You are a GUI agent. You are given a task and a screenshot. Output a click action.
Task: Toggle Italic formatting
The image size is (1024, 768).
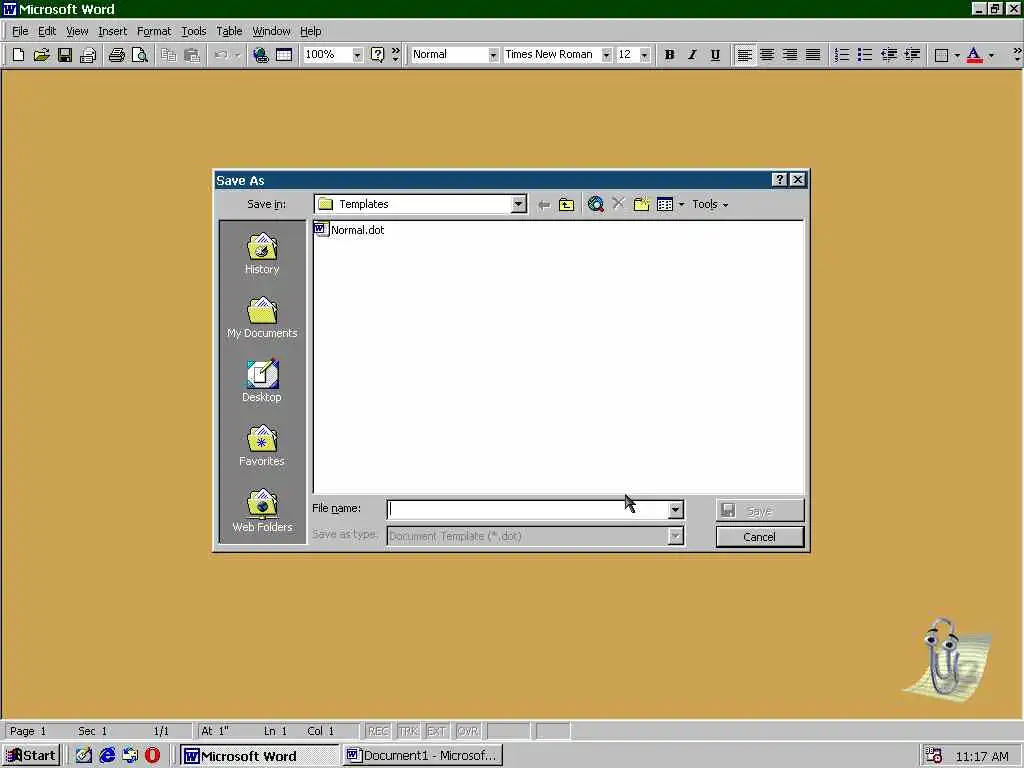(x=692, y=55)
